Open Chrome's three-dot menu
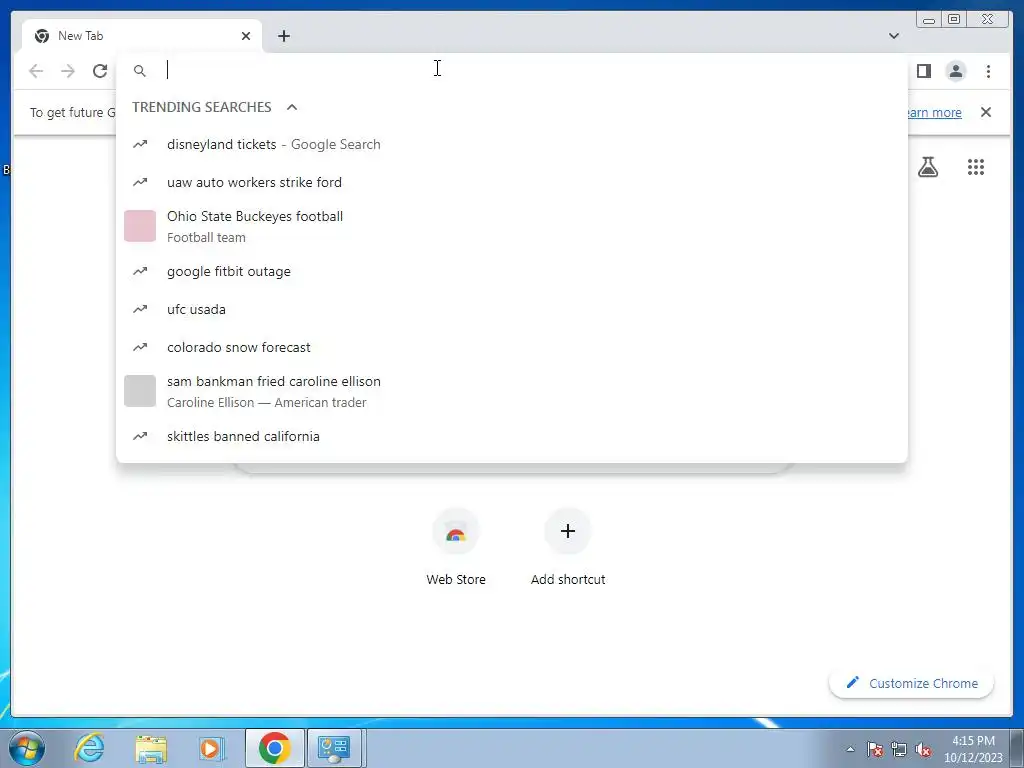The width and height of the screenshot is (1024, 768). point(988,71)
